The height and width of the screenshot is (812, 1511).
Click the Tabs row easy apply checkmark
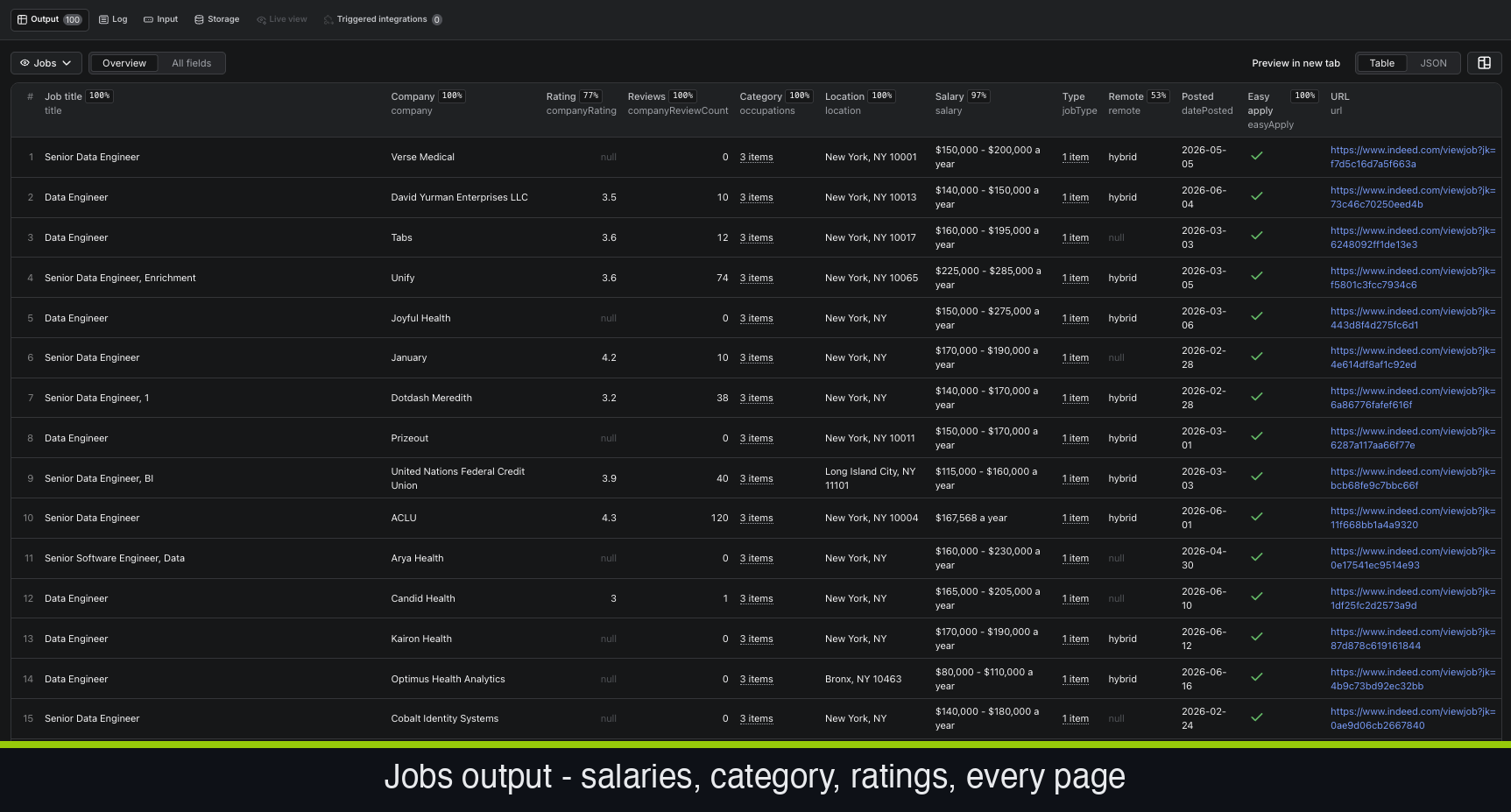coord(1256,237)
